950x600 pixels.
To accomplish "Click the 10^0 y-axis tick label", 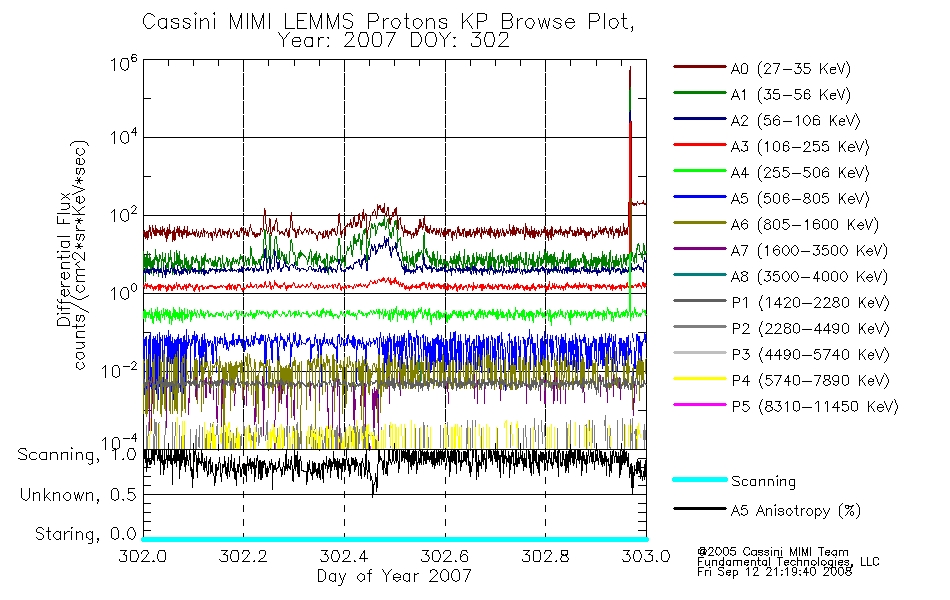I will [124, 293].
